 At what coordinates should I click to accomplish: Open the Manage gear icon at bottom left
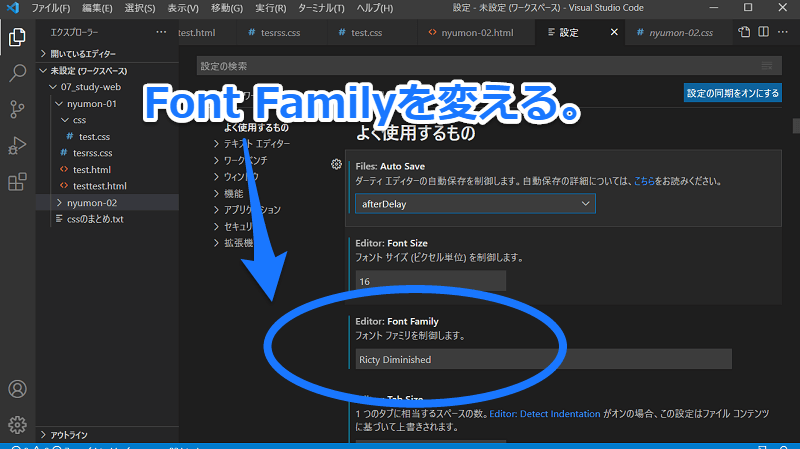[x=16, y=424]
